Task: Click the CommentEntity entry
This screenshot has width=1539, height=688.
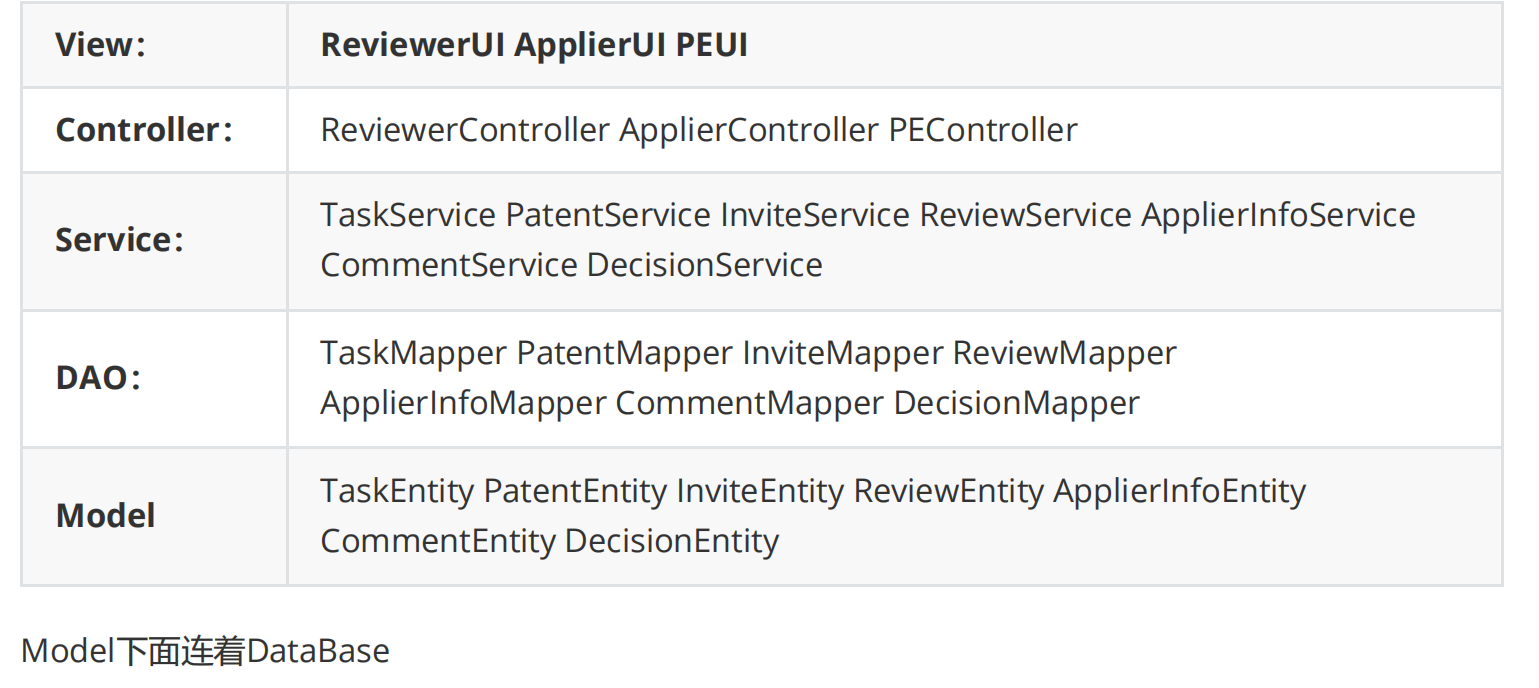Action: click(x=438, y=541)
